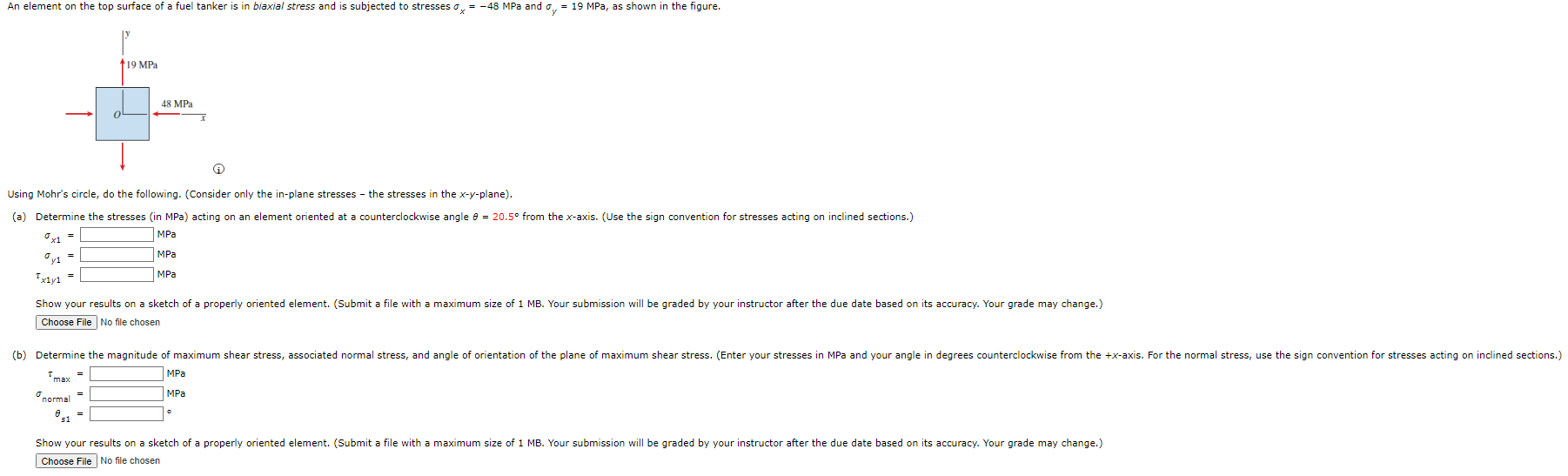Click Choose File under part (a)
Viewport: 1568px width, 476px height.
click(x=66, y=322)
